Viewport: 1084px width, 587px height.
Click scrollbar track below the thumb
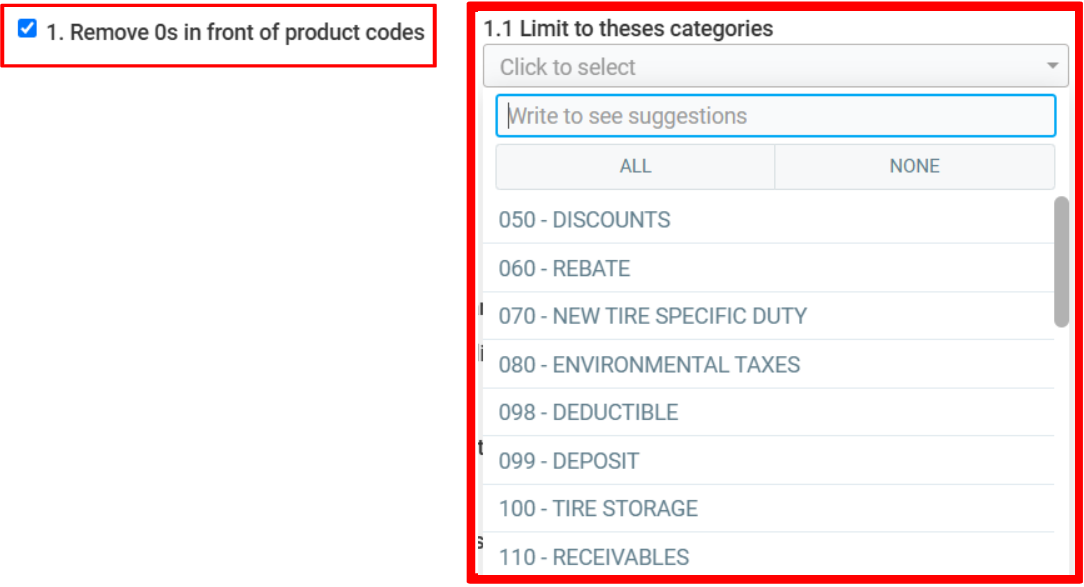pyautogui.click(x=1061, y=450)
